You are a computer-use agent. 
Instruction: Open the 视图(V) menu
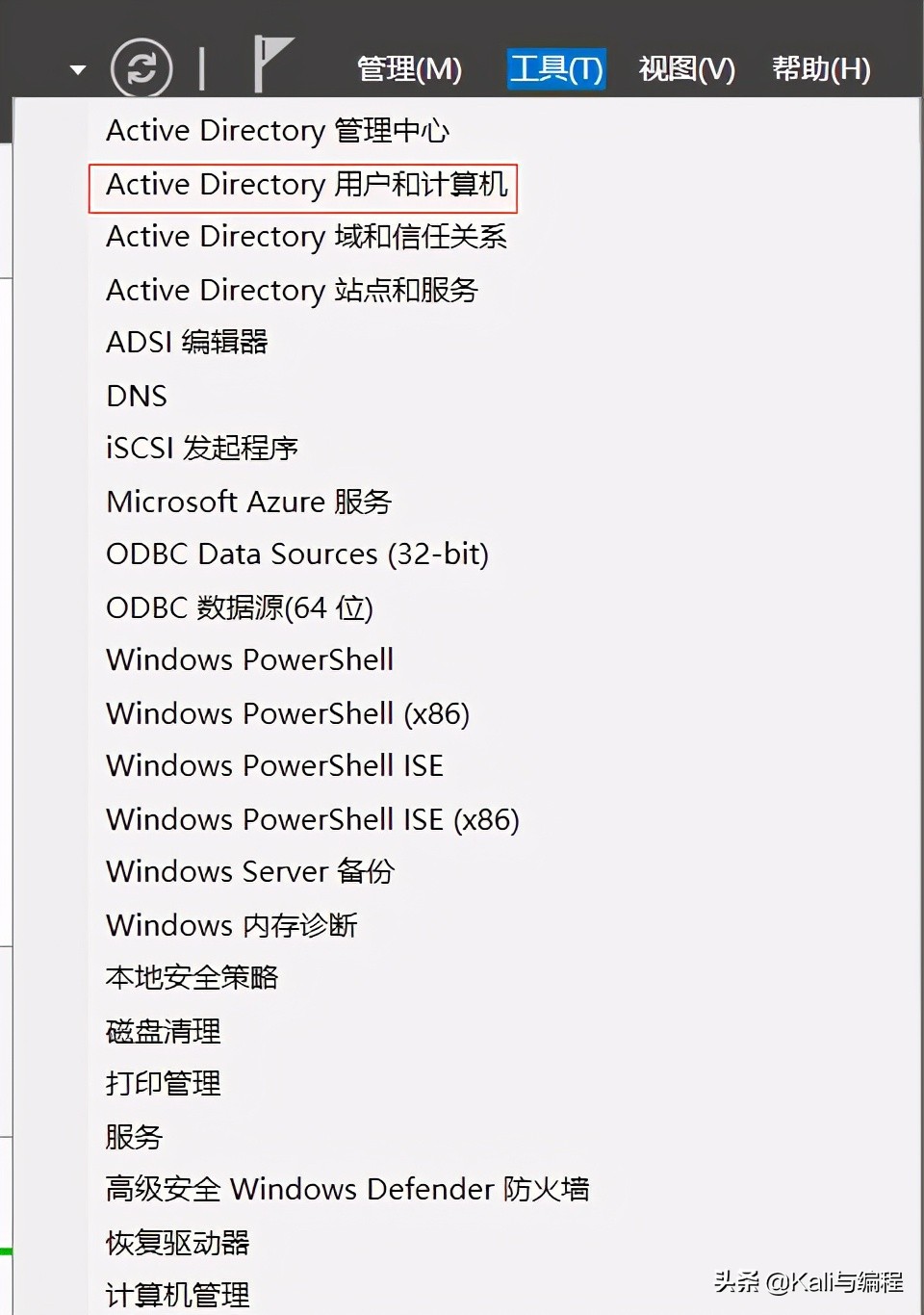(686, 69)
